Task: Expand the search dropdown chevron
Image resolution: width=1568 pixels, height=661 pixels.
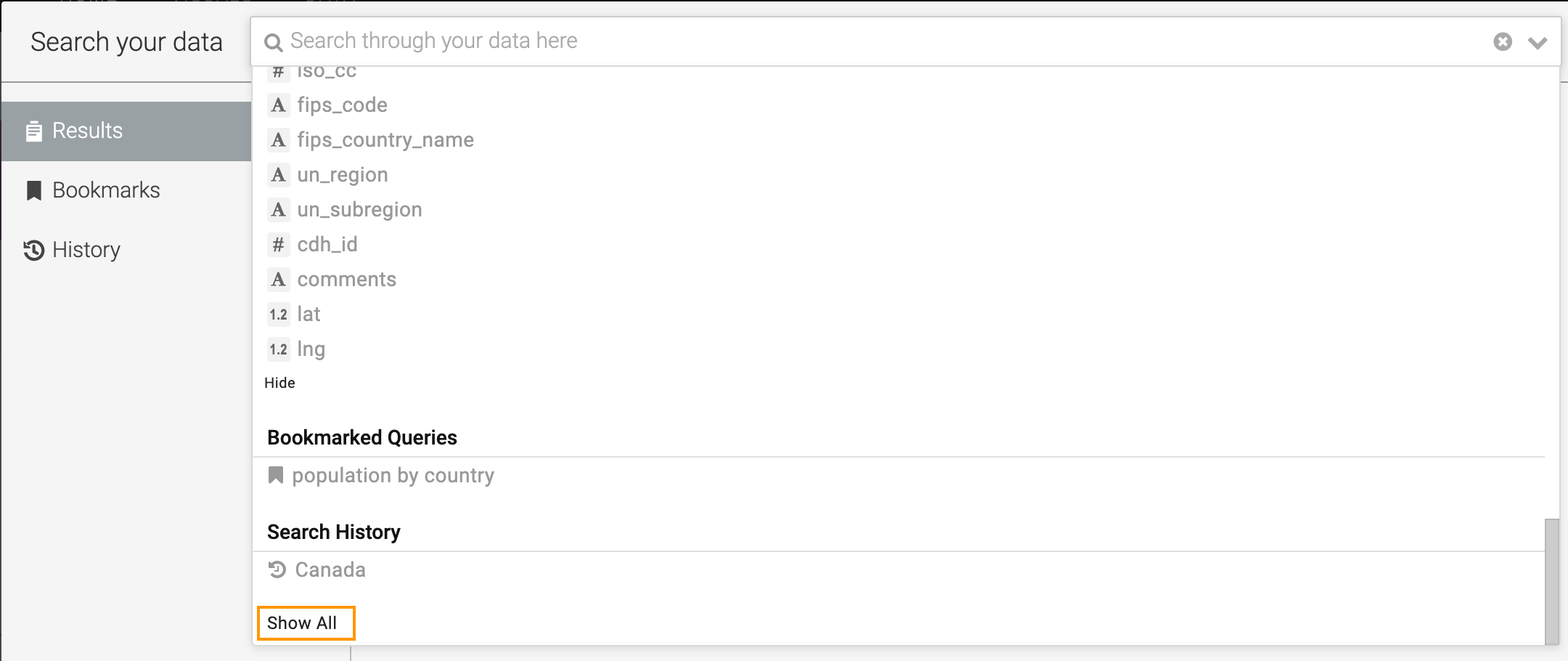Action: pos(1537,43)
